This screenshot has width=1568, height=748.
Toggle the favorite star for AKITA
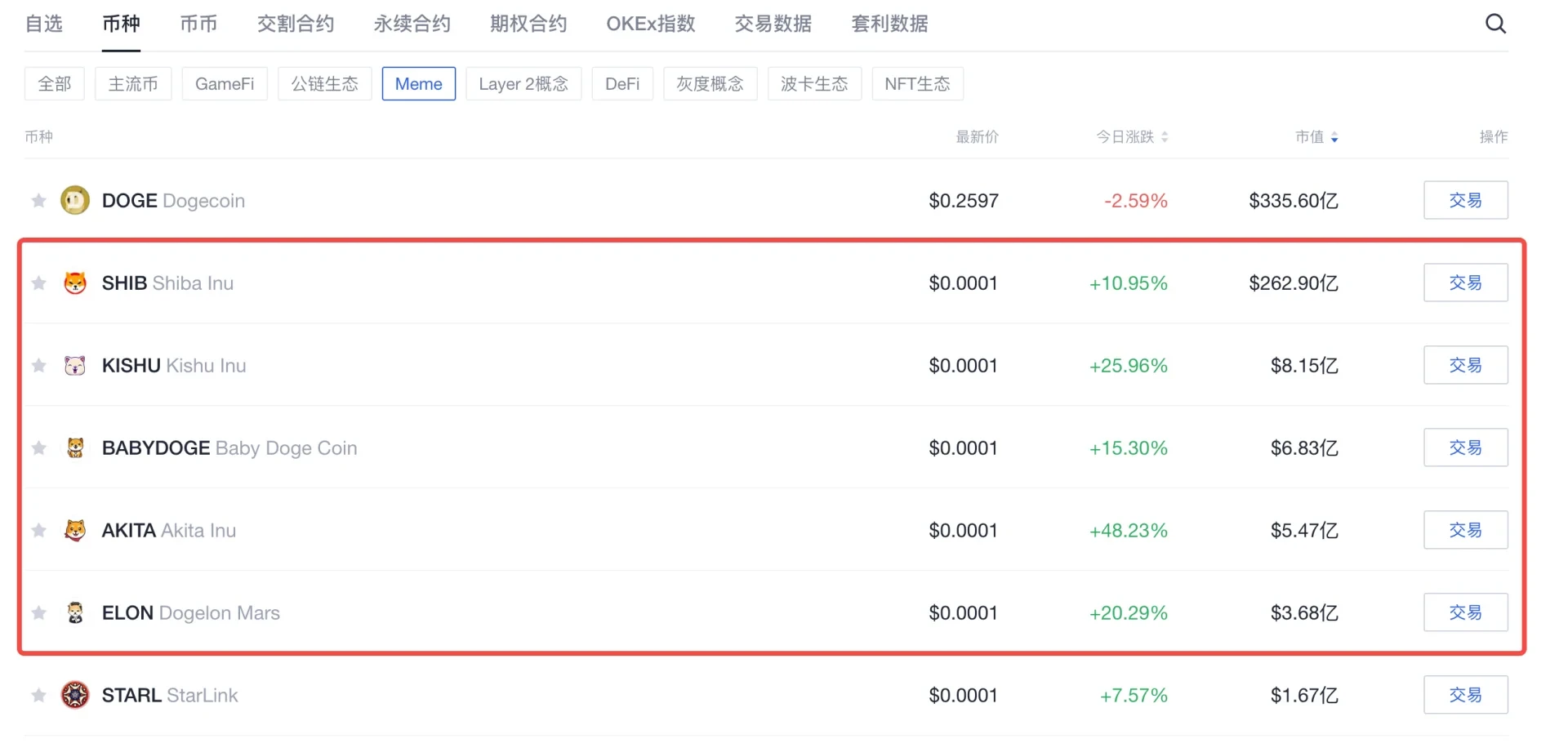click(x=38, y=531)
